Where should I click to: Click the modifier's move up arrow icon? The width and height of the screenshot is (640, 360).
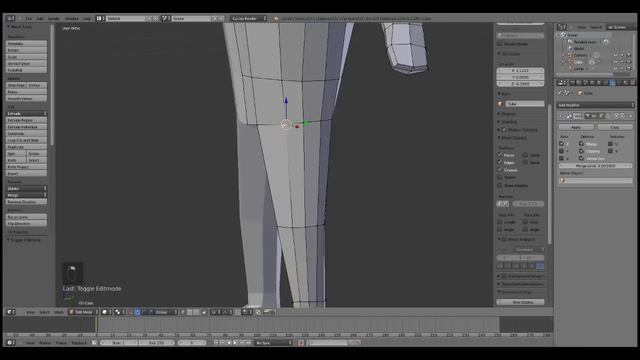pos(617,116)
